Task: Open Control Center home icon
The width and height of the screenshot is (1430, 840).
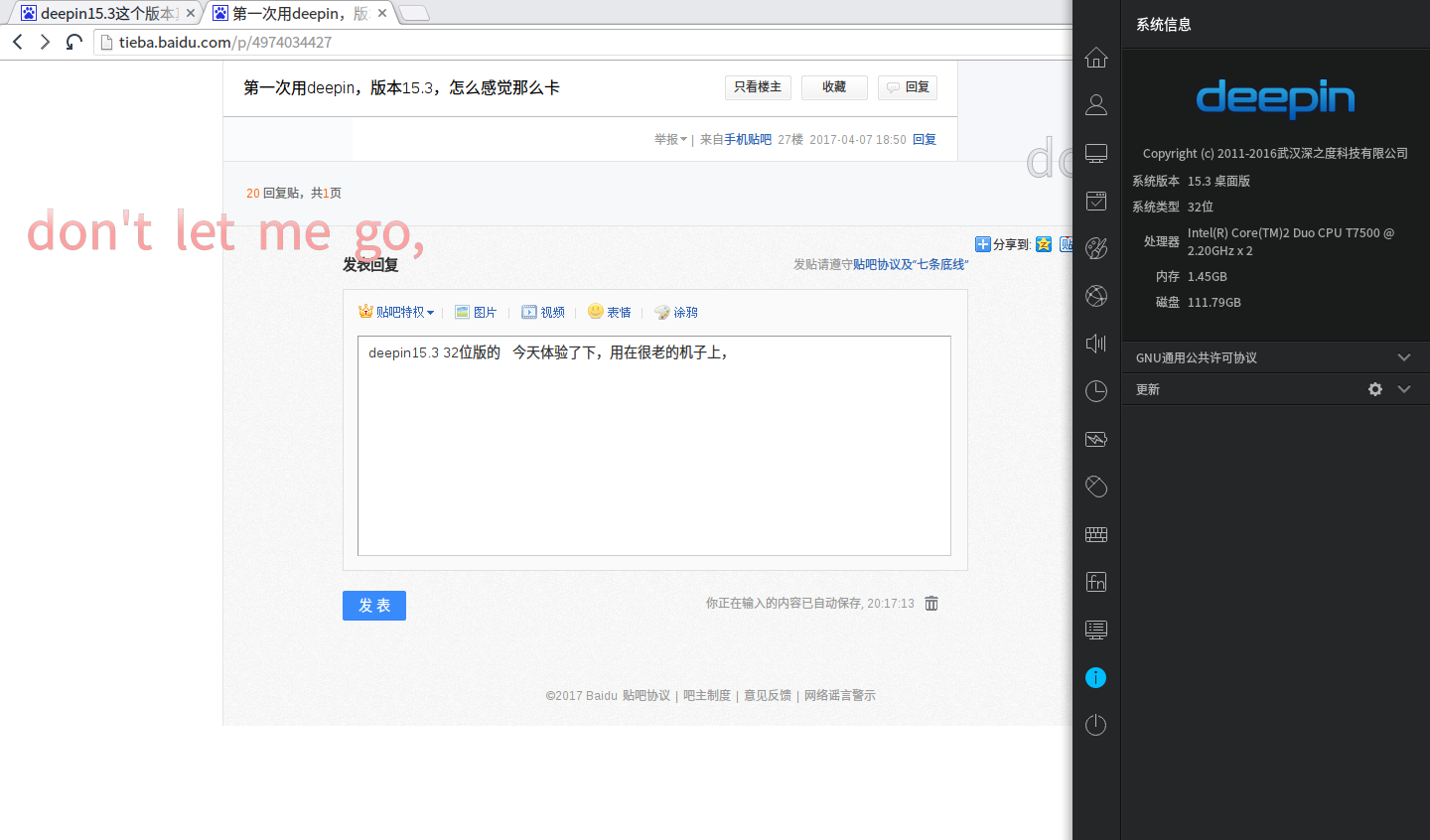Action: [x=1096, y=58]
